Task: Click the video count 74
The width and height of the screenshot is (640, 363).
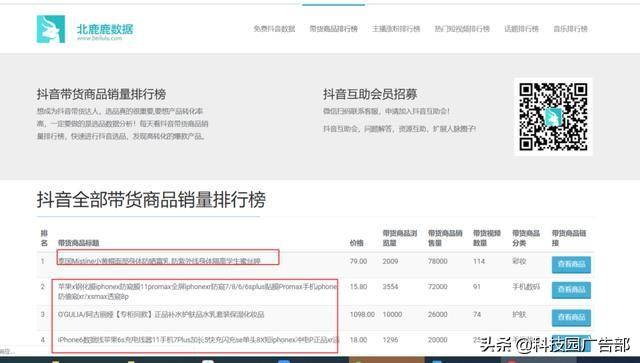Action: tap(477, 314)
